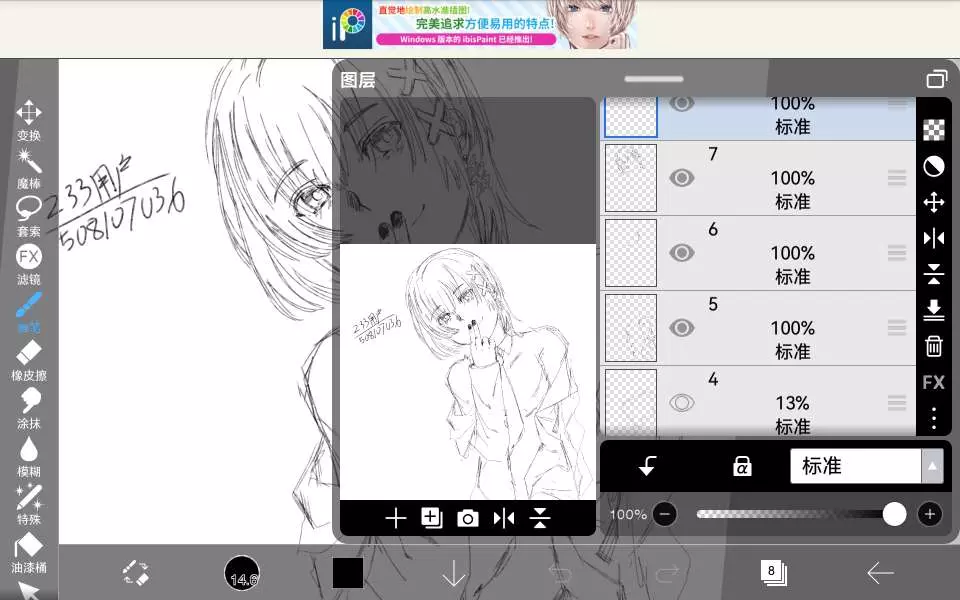This screenshot has width=960, height=600.
Task: Hide layer 6 with eye icon
Action: pyautogui.click(x=681, y=253)
